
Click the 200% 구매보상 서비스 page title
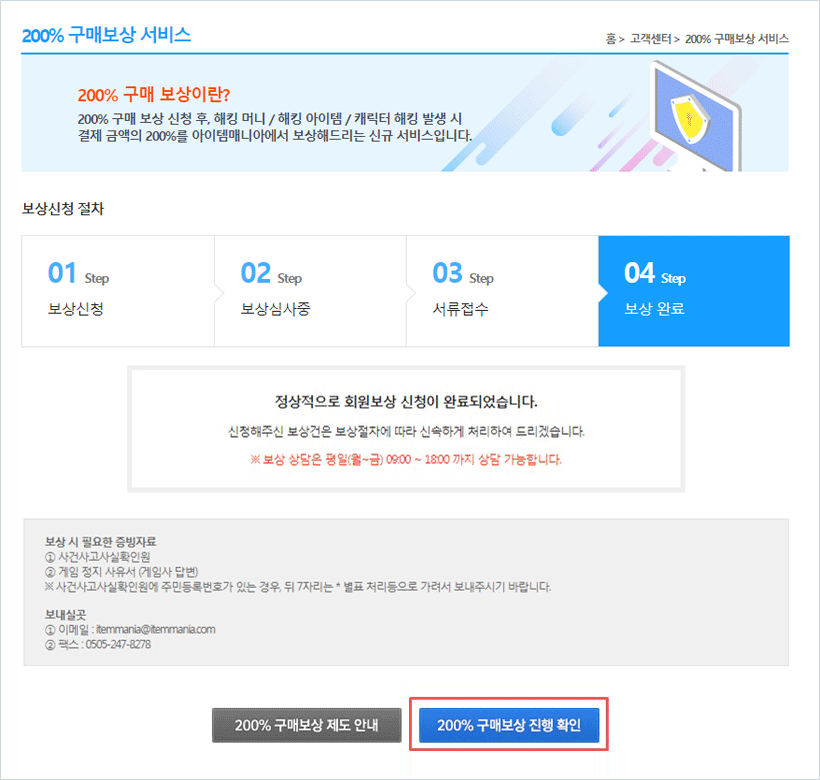[106, 35]
